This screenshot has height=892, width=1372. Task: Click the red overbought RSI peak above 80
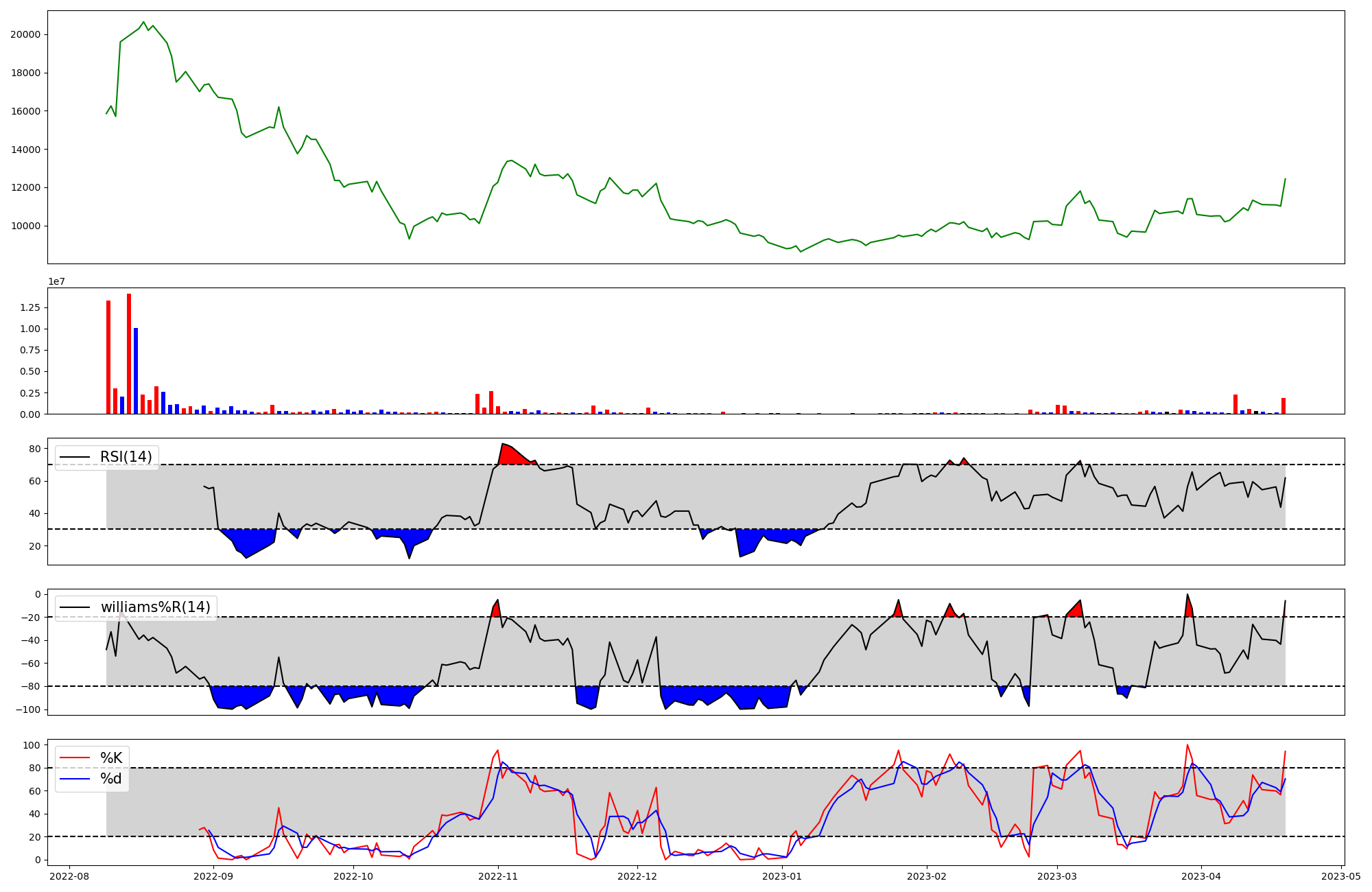click(509, 454)
